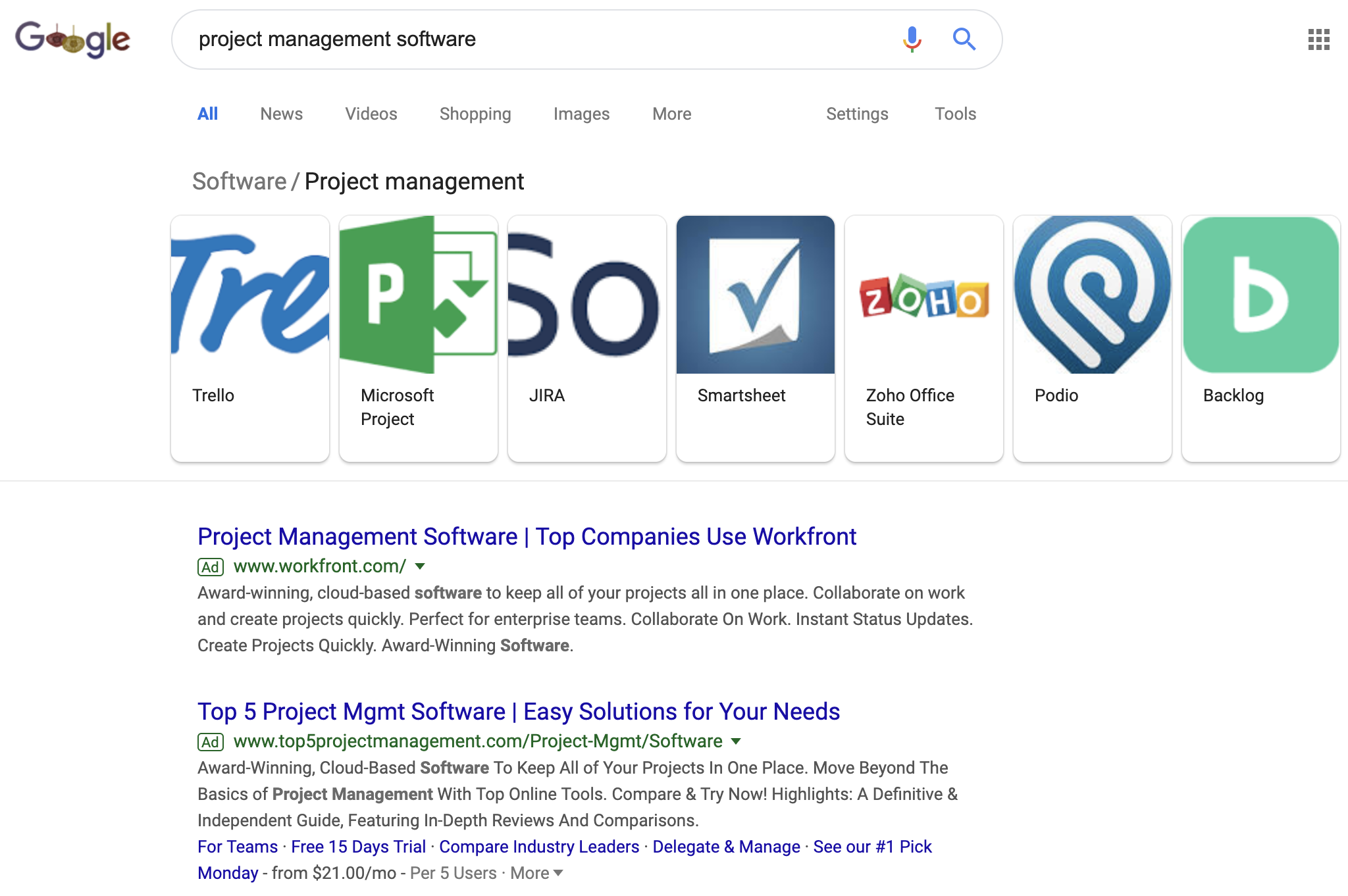
Task: Click the Ad badge beside workfront.com
Action: tap(211, 567)
